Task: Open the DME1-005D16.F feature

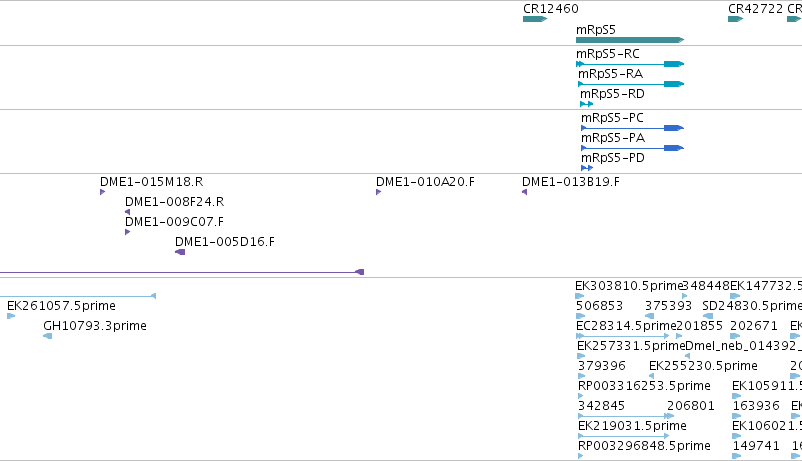Action: point(180,252)
